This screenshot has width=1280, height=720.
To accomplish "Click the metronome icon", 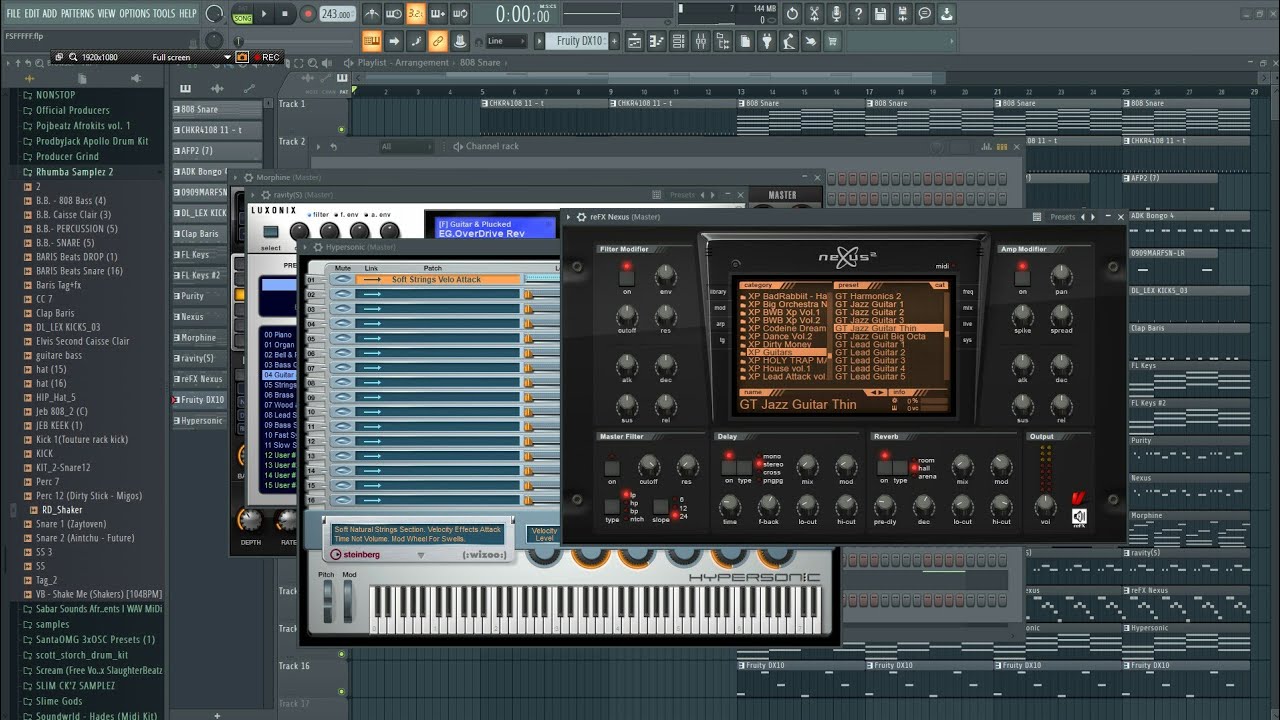I will 371,14.
